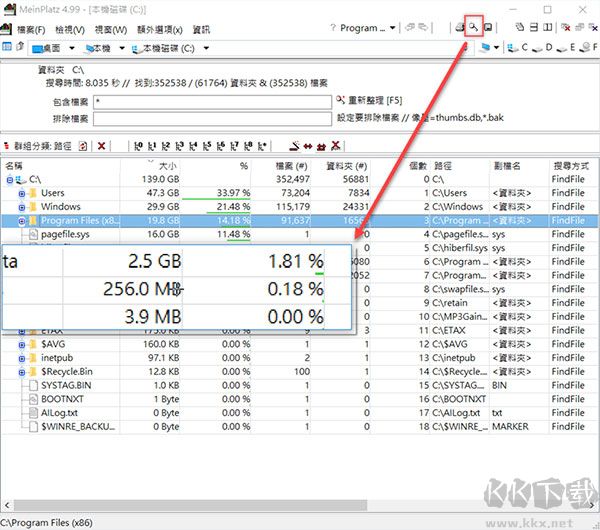Select the drive C icon in drive toolbar
The height and width of the screenshot is (530, 600).
click(511, 47)
